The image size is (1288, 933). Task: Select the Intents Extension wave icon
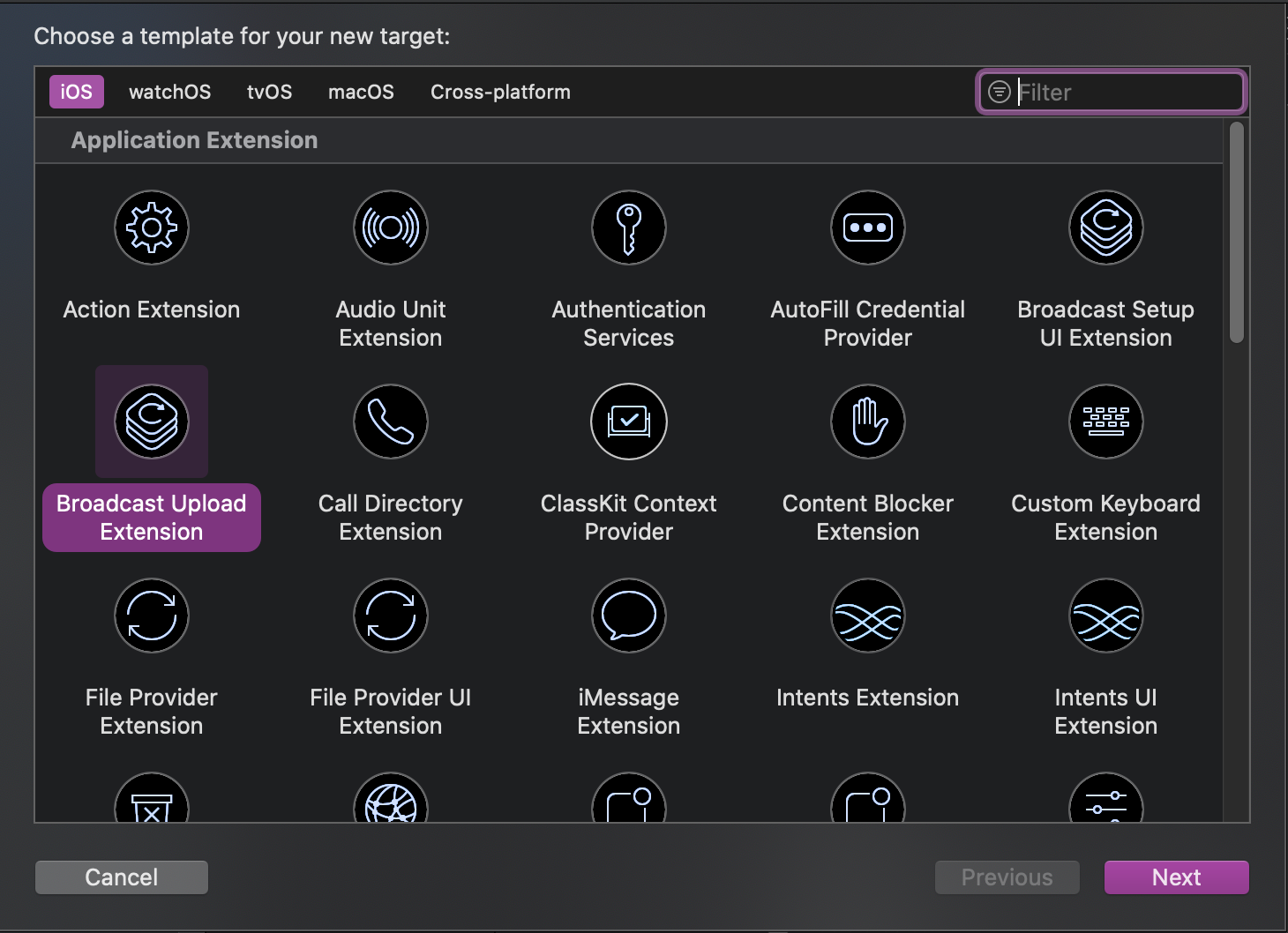click(x=868, y=616)
